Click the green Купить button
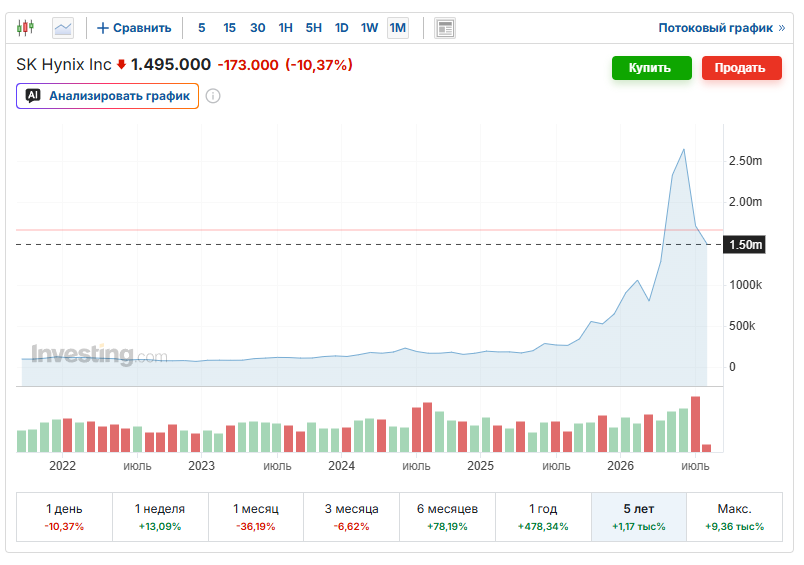The height and width of the screenshot is (565, 804). pos(652,68)
